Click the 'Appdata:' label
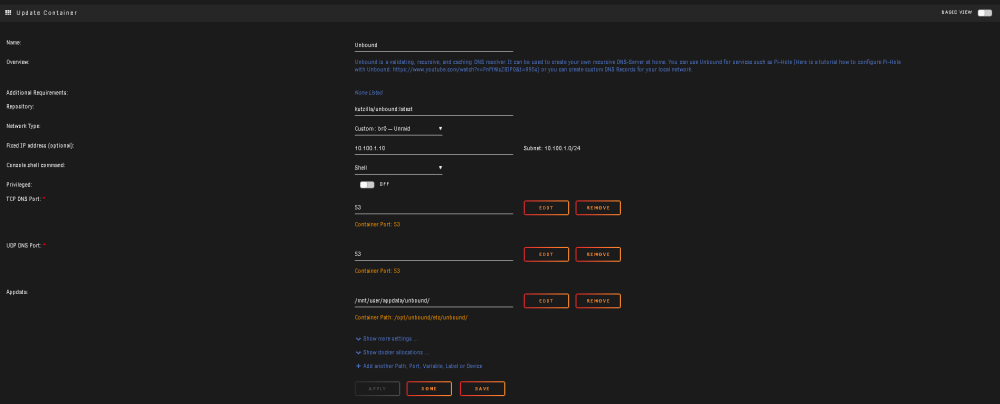The height and width of the screenshot is (404, 1000). [x=18, y=292]
